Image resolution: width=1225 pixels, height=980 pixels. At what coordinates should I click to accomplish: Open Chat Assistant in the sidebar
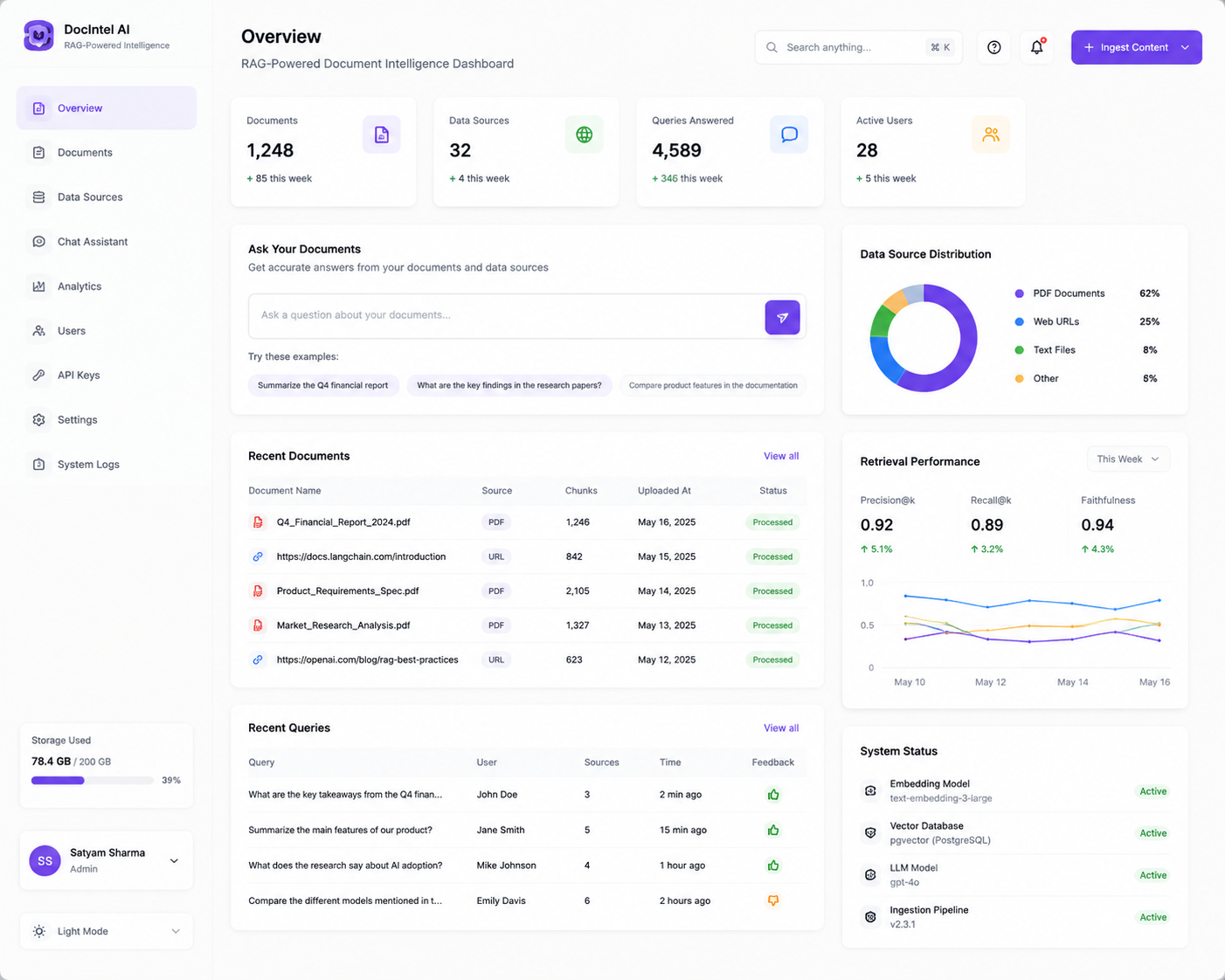pyautogui.click(x=107, y=242)
